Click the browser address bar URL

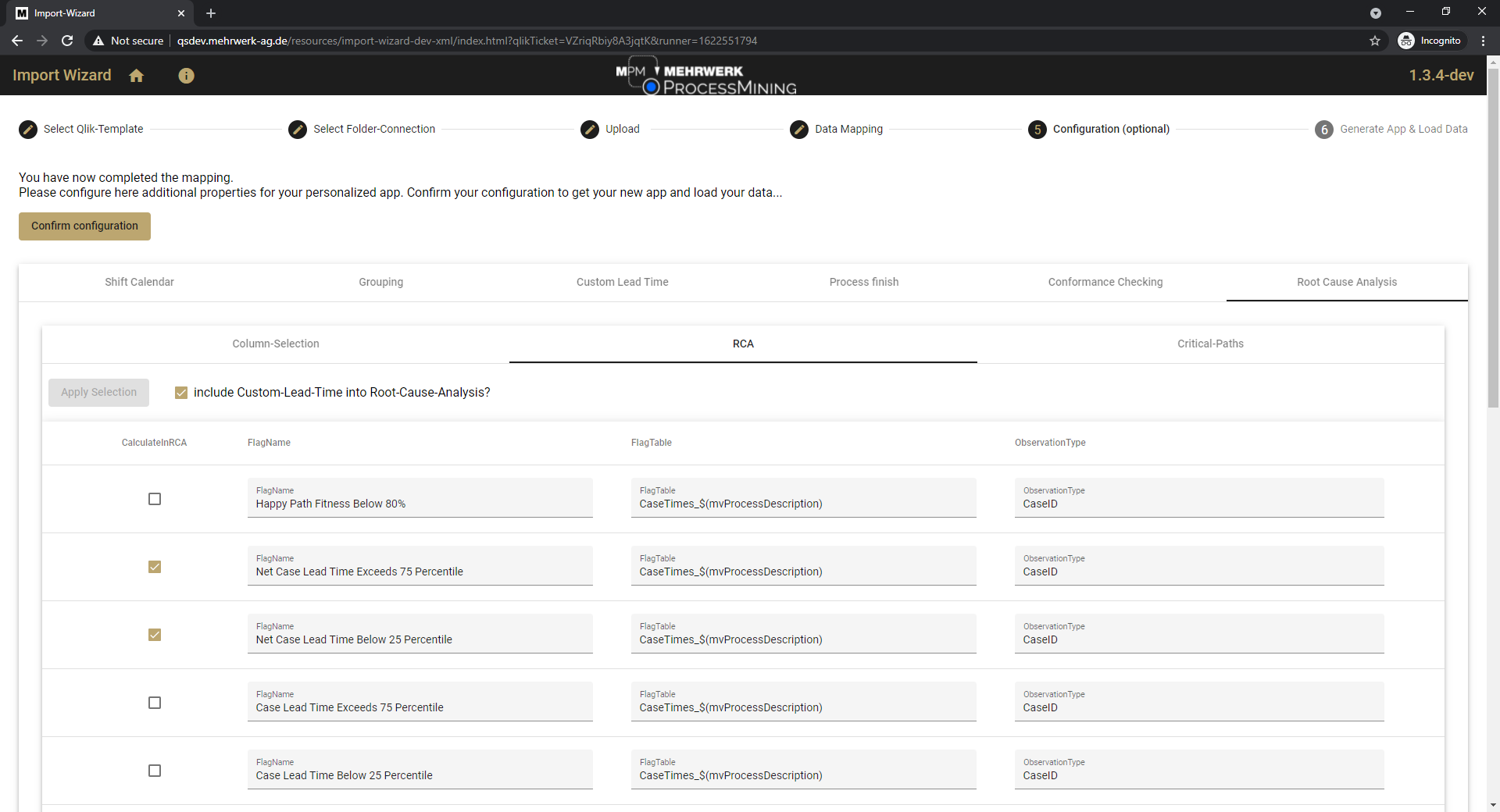tap(466, 41)
